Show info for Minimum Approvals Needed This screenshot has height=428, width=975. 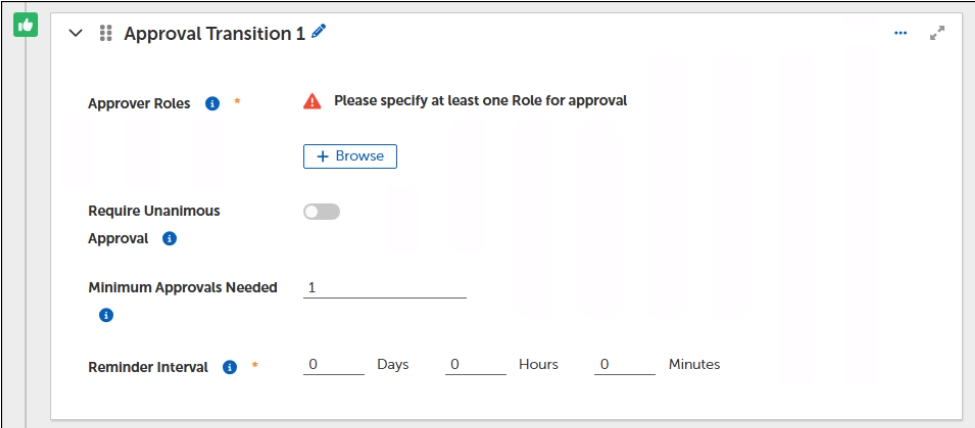(106, 315)
